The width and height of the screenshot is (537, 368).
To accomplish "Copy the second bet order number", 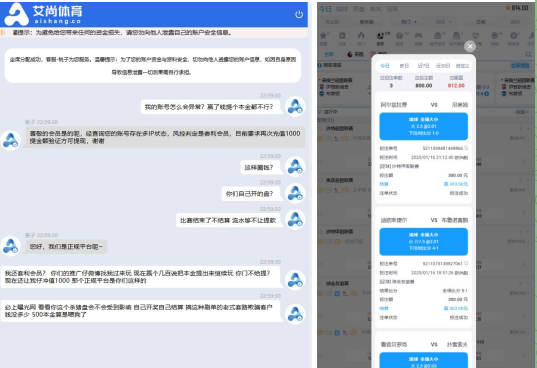I will (466, 264).
